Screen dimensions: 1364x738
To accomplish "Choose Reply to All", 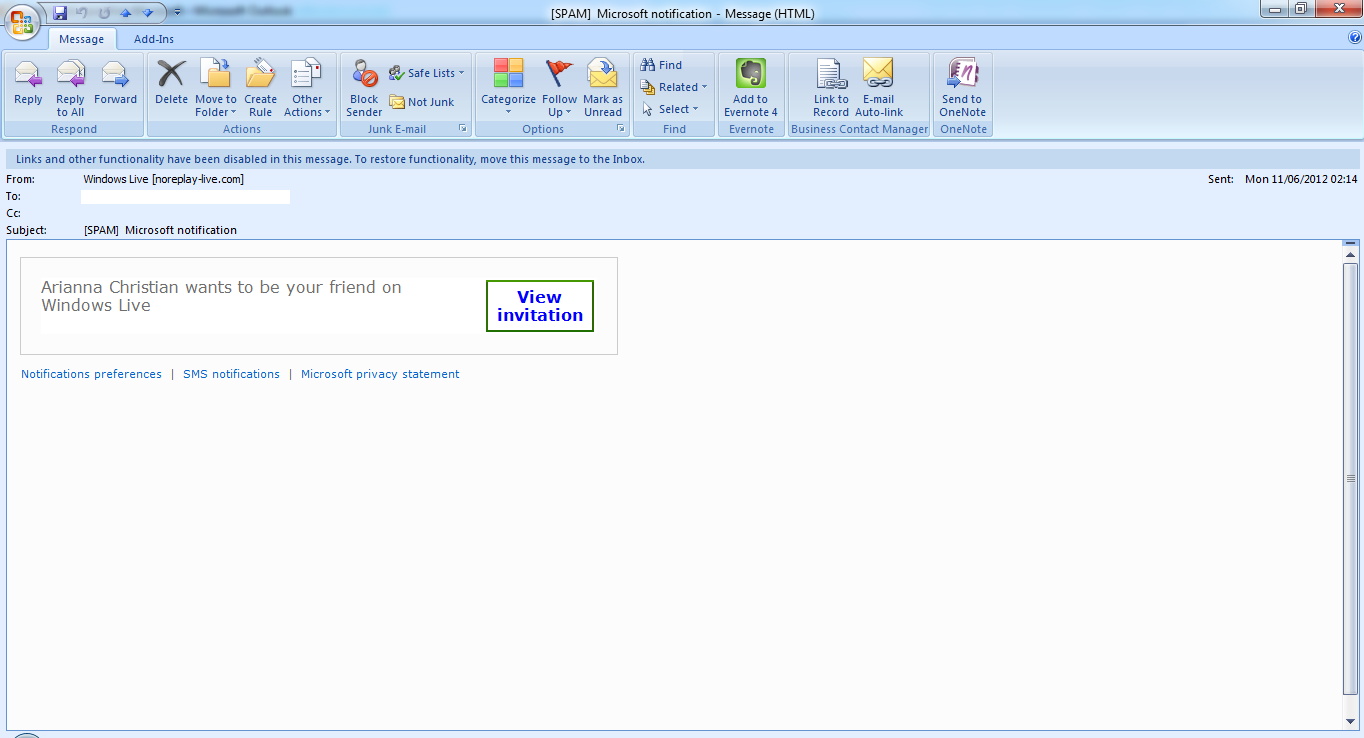I will (70, 87).
